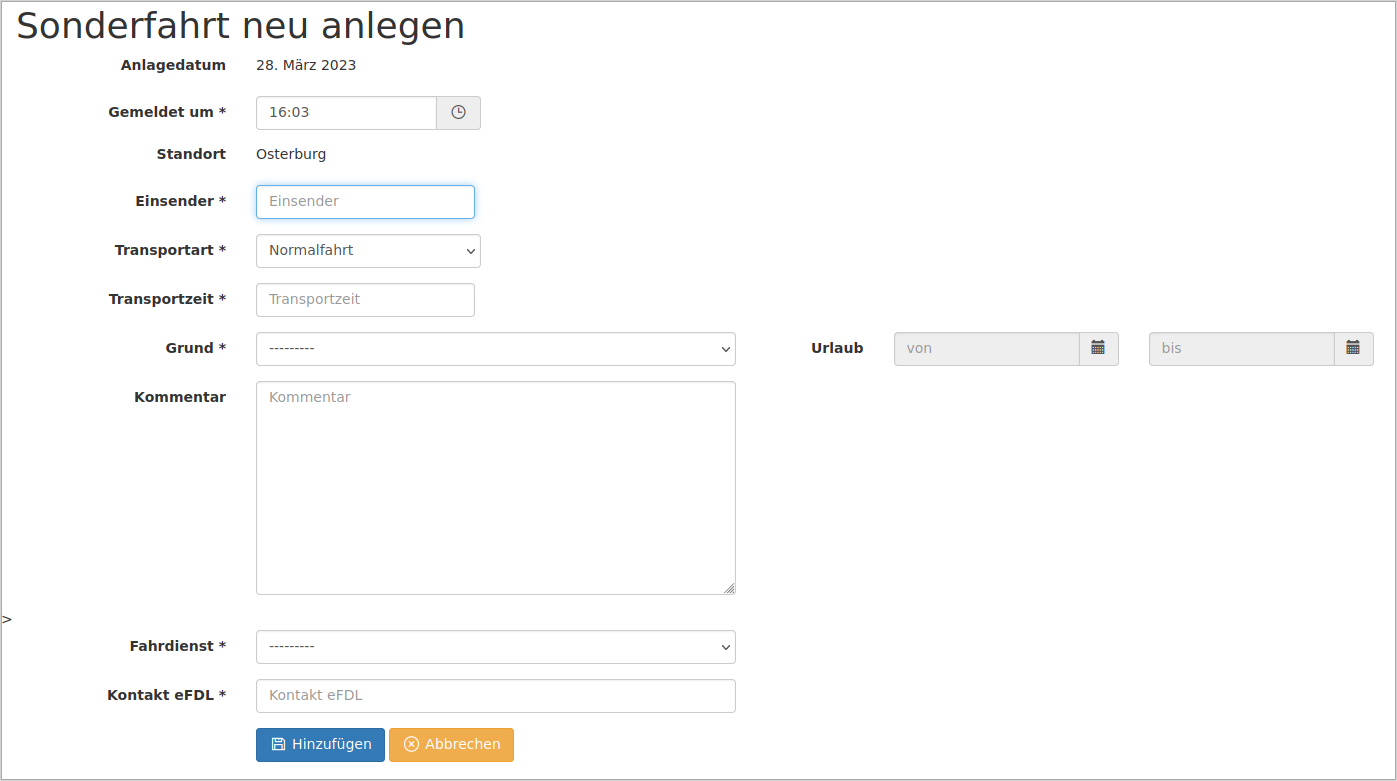The width and height of the screenshot is (1397, 781).
Task: Click the Sonderfahrt neu anlegen heading
Action: pos(241,27)
